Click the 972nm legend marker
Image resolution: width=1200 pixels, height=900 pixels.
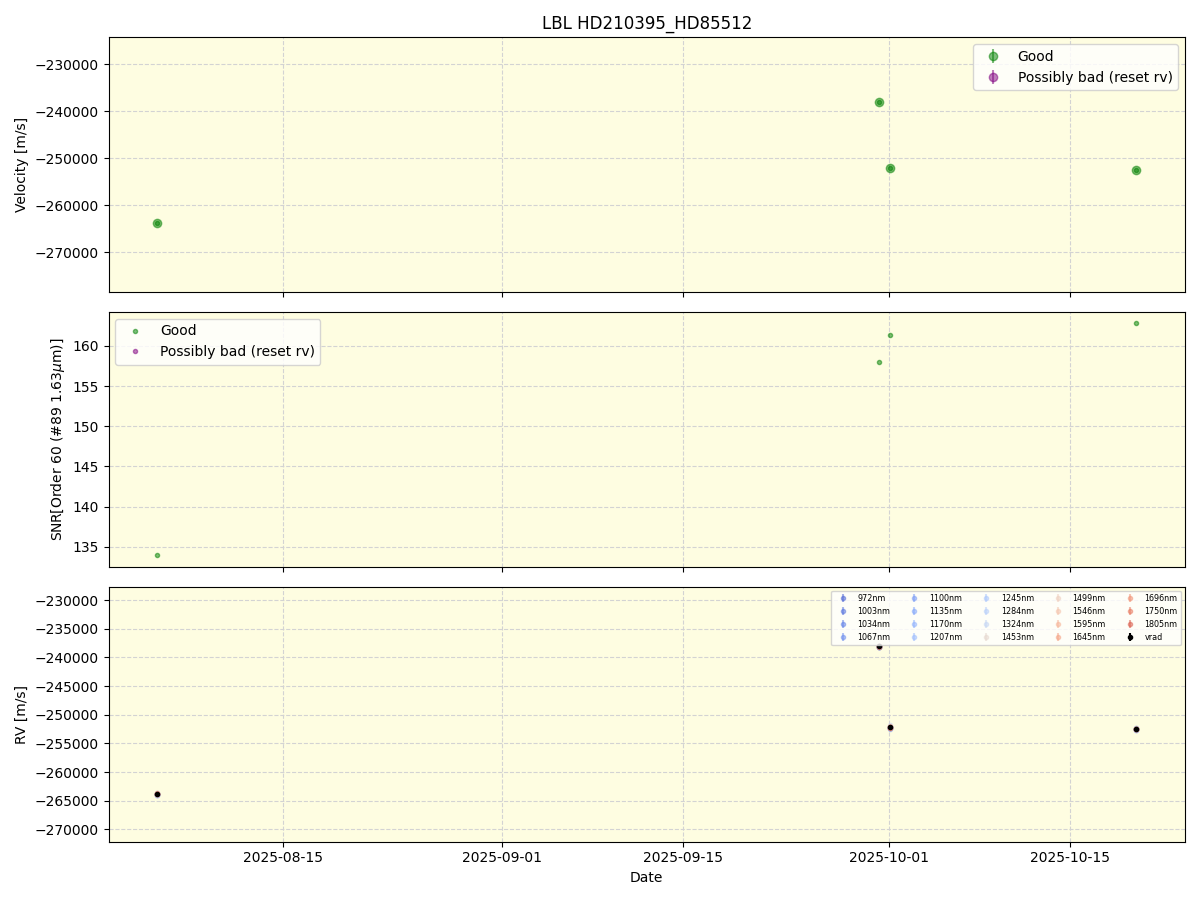[843, 598]
